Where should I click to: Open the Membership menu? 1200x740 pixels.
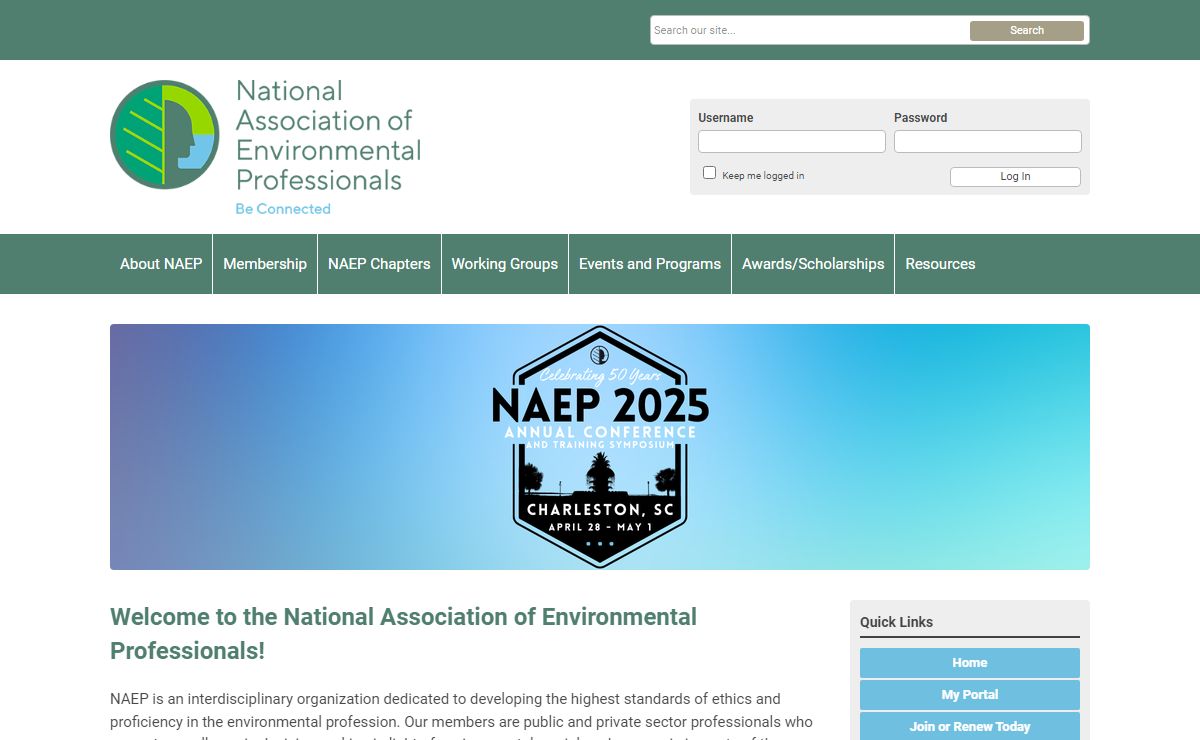265,264
